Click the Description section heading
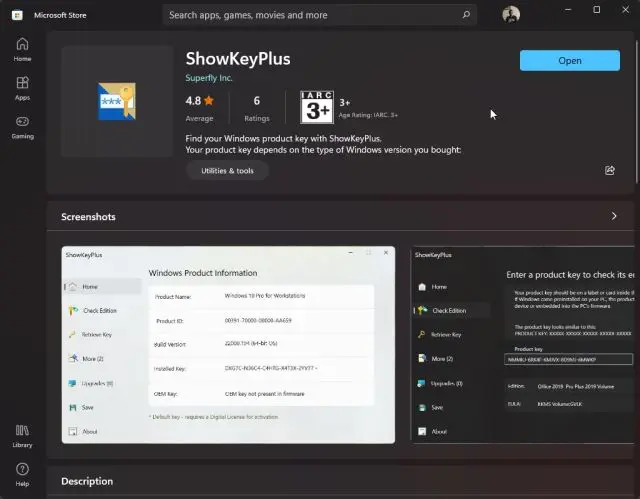This screenshot has width=640, height=499. pos(87,481)
